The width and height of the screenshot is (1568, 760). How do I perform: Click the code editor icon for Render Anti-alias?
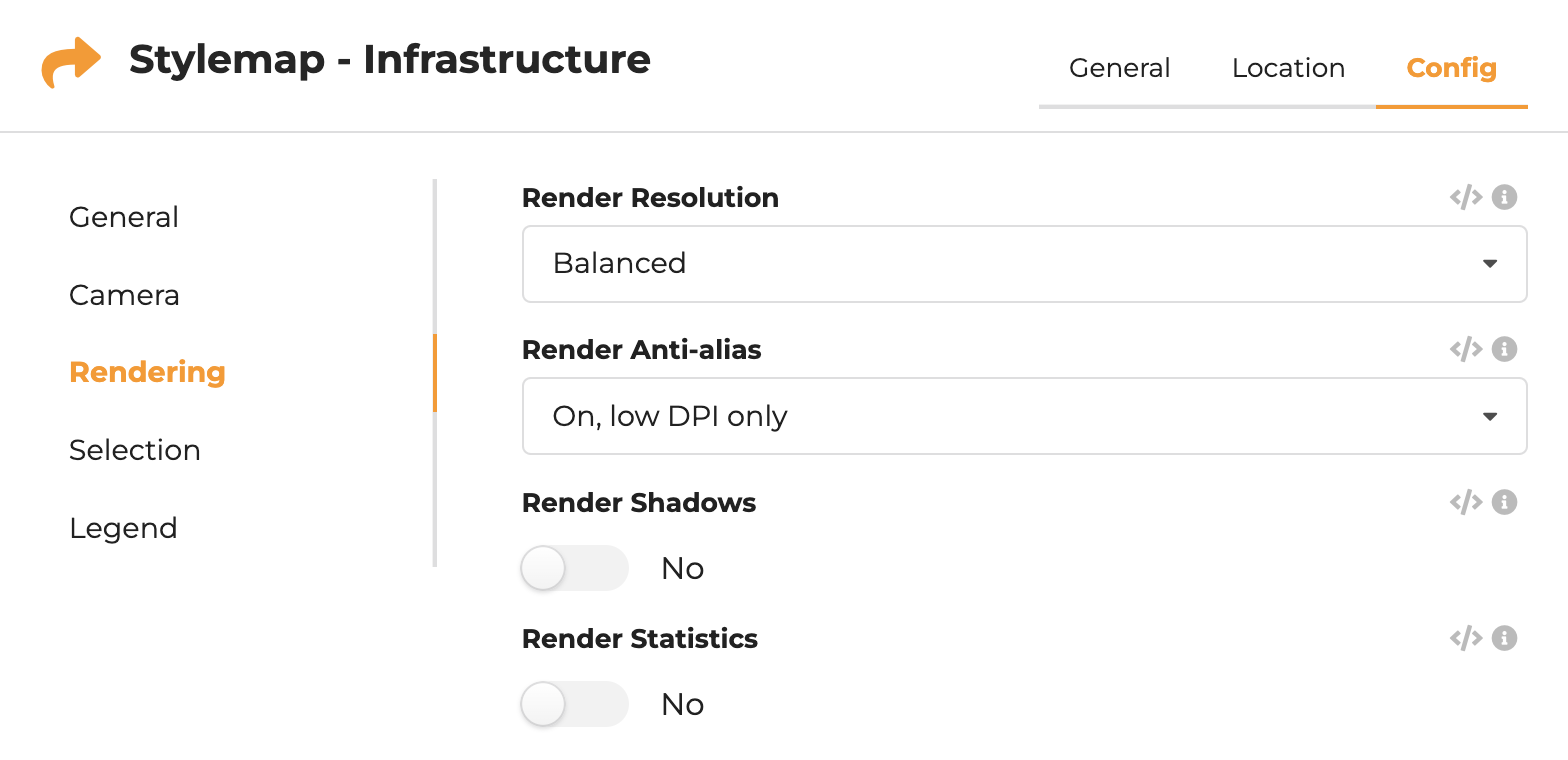tap(1466, 349)
